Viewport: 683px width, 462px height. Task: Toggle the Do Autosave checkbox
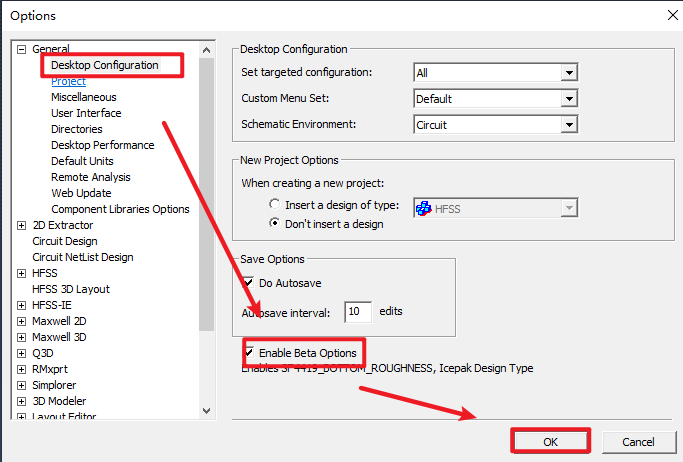[x=248, y=283]
